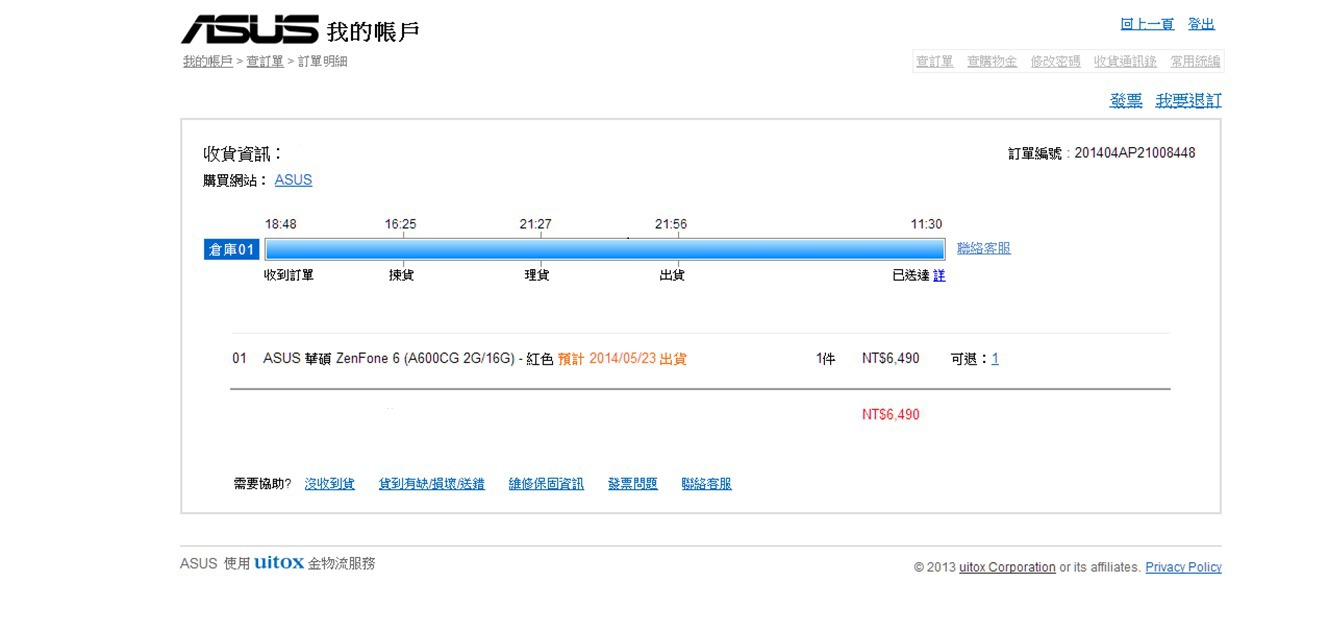This screenshot has height=644, width=1324.
Task: Click returnable quantity link 1
Action: click(995, 358)
